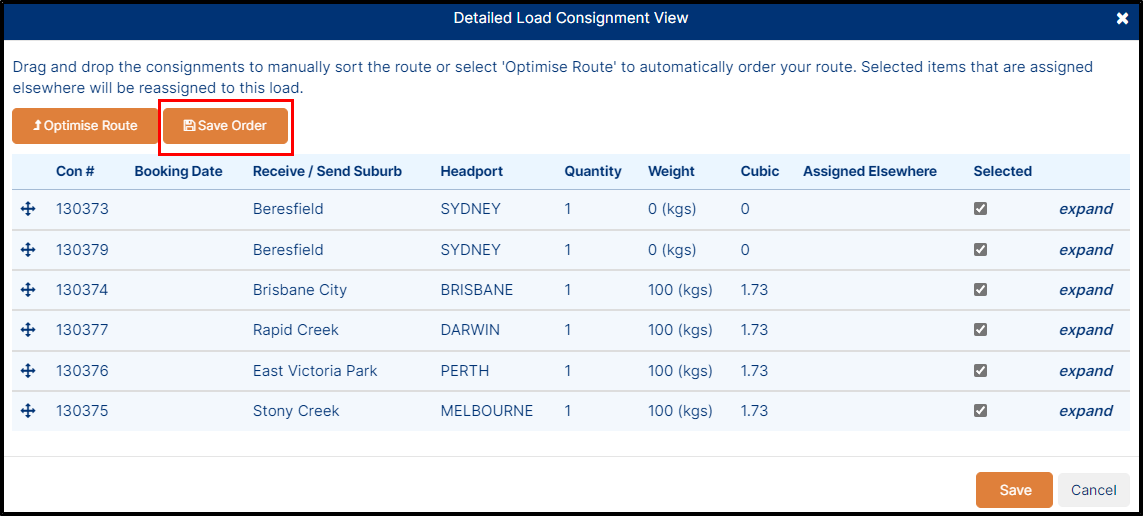Viewport: 1143px width, 516px height.
Task: Click the move handle for consignment 130373
Action: pyautogui.click(x=28, y=209)
